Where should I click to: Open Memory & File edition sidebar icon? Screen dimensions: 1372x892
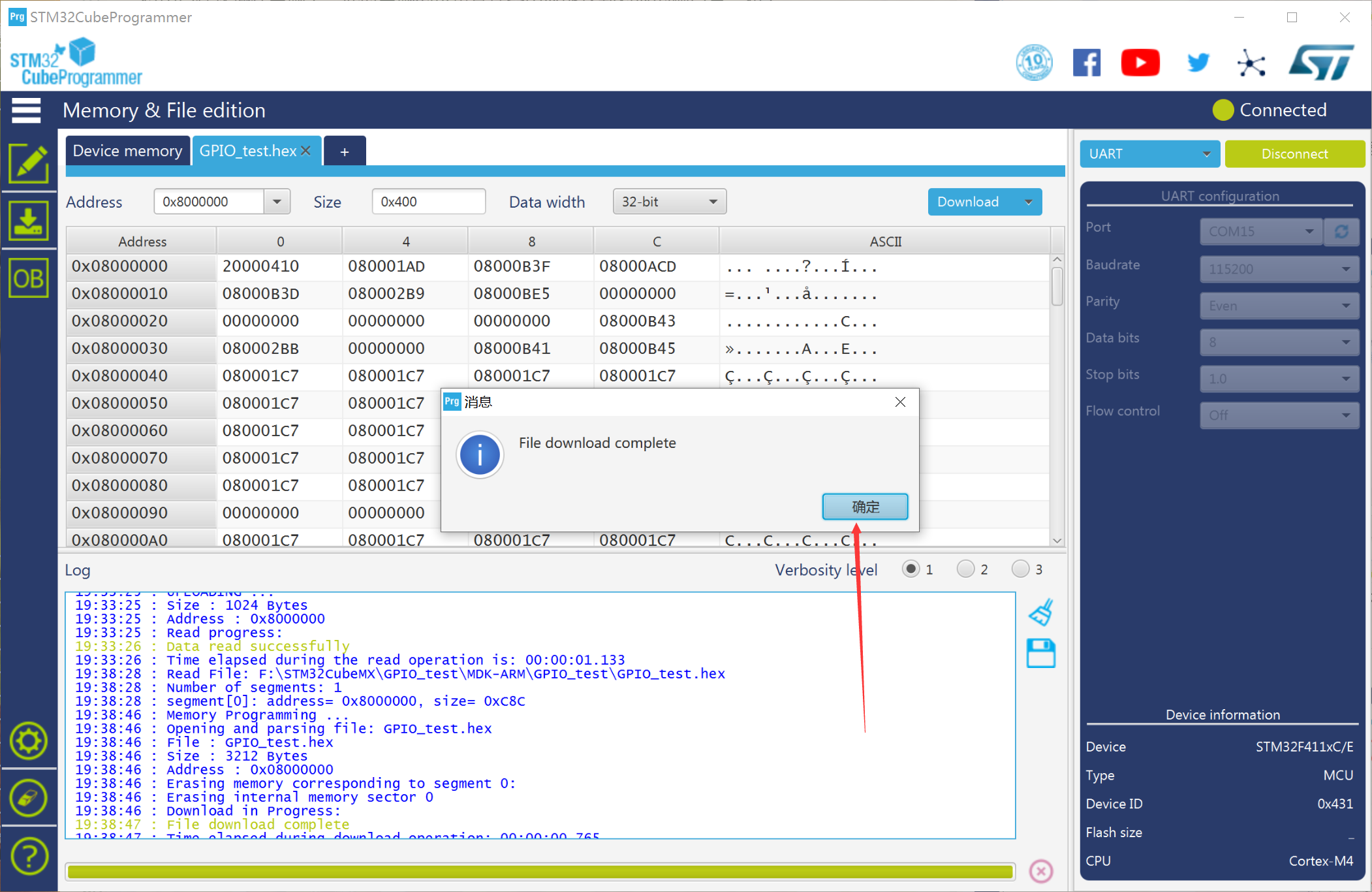point(29,163)
